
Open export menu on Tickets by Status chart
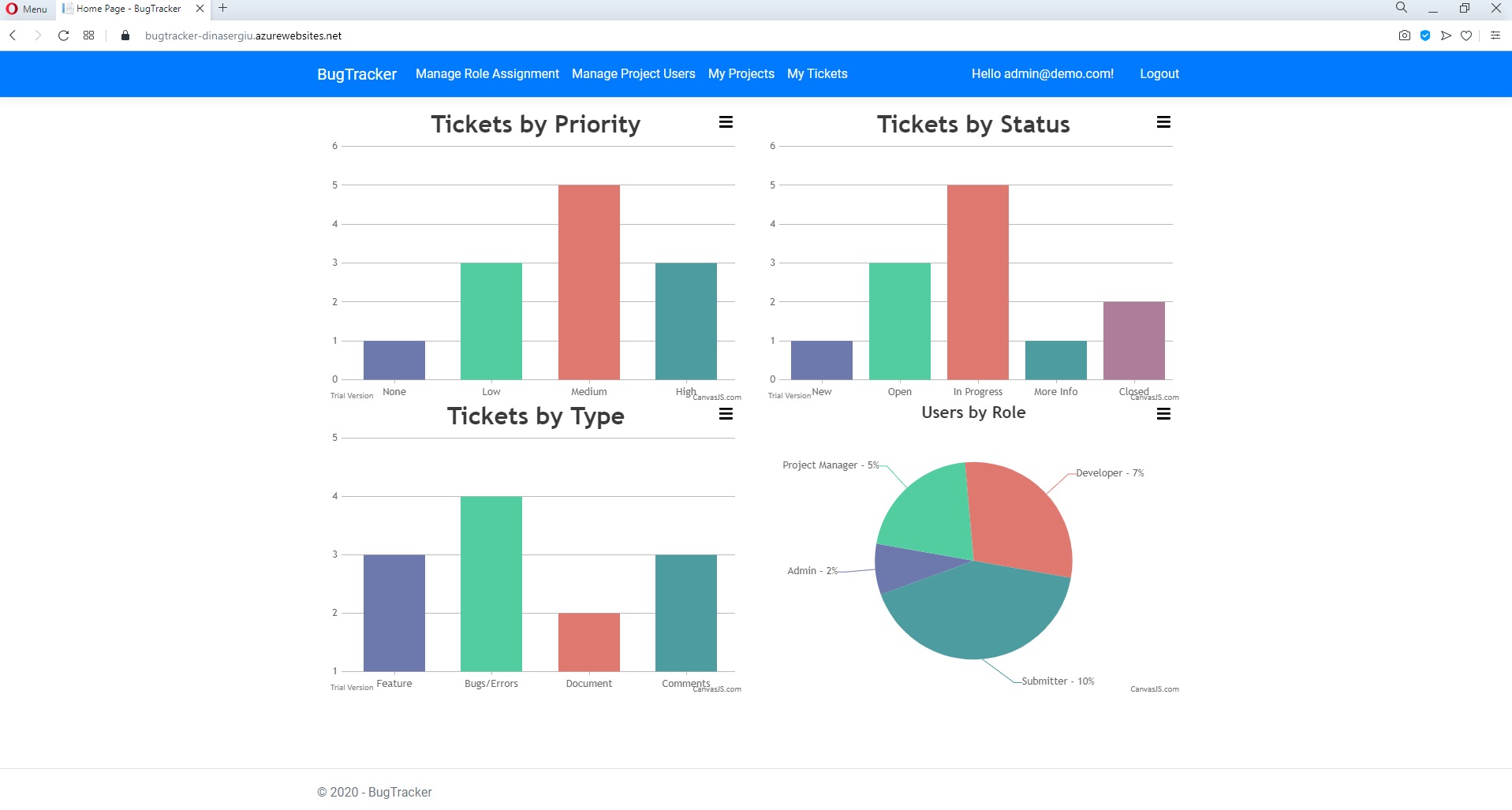1163,121
